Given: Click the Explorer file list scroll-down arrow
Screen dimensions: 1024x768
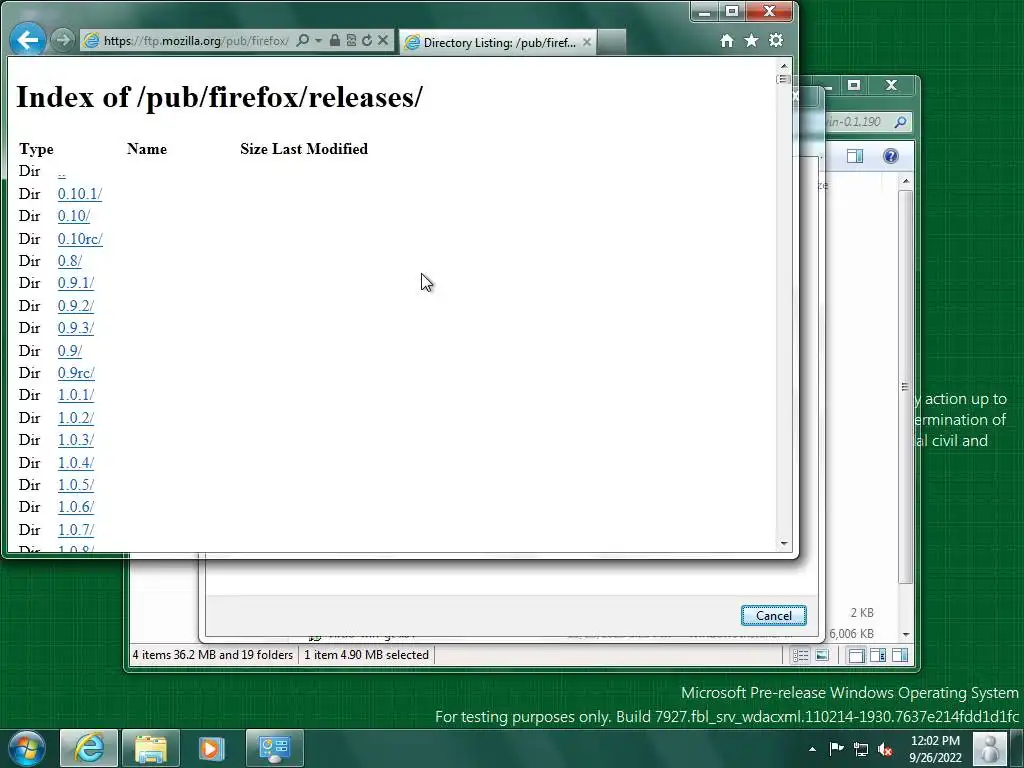Looking at the screenshot, I should click(x=906, y=634).
